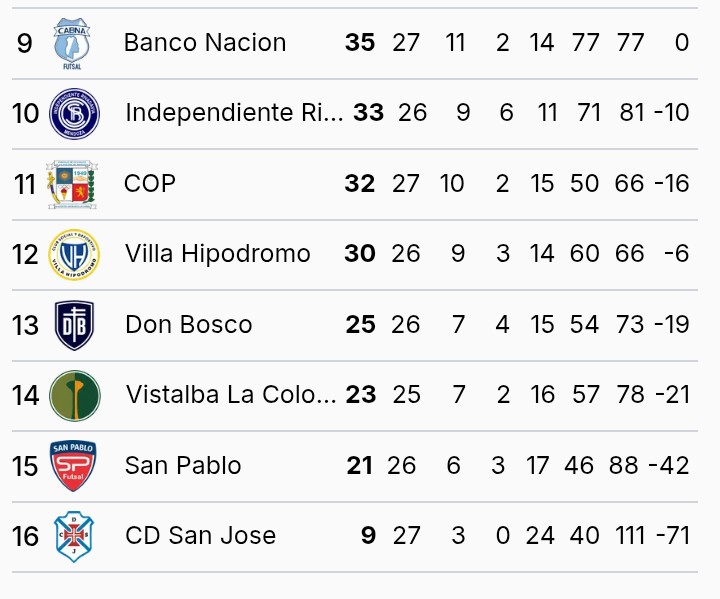Viewport: 720px width, 599px height.
Task: Open the Villa Hipodromo team page
Action: coord(218,254)
